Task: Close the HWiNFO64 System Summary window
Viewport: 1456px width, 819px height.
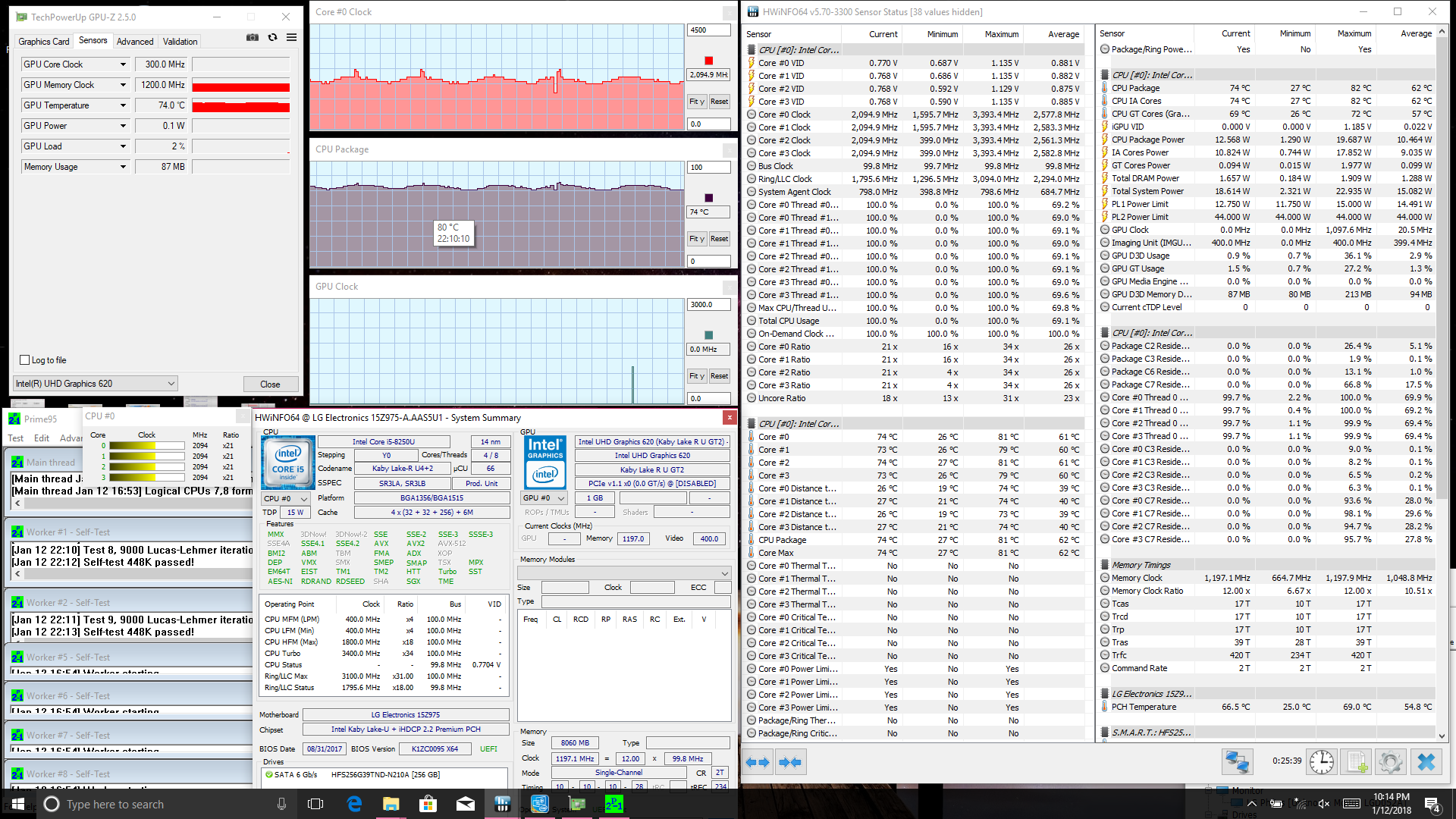Action: (x=730, y=418)
